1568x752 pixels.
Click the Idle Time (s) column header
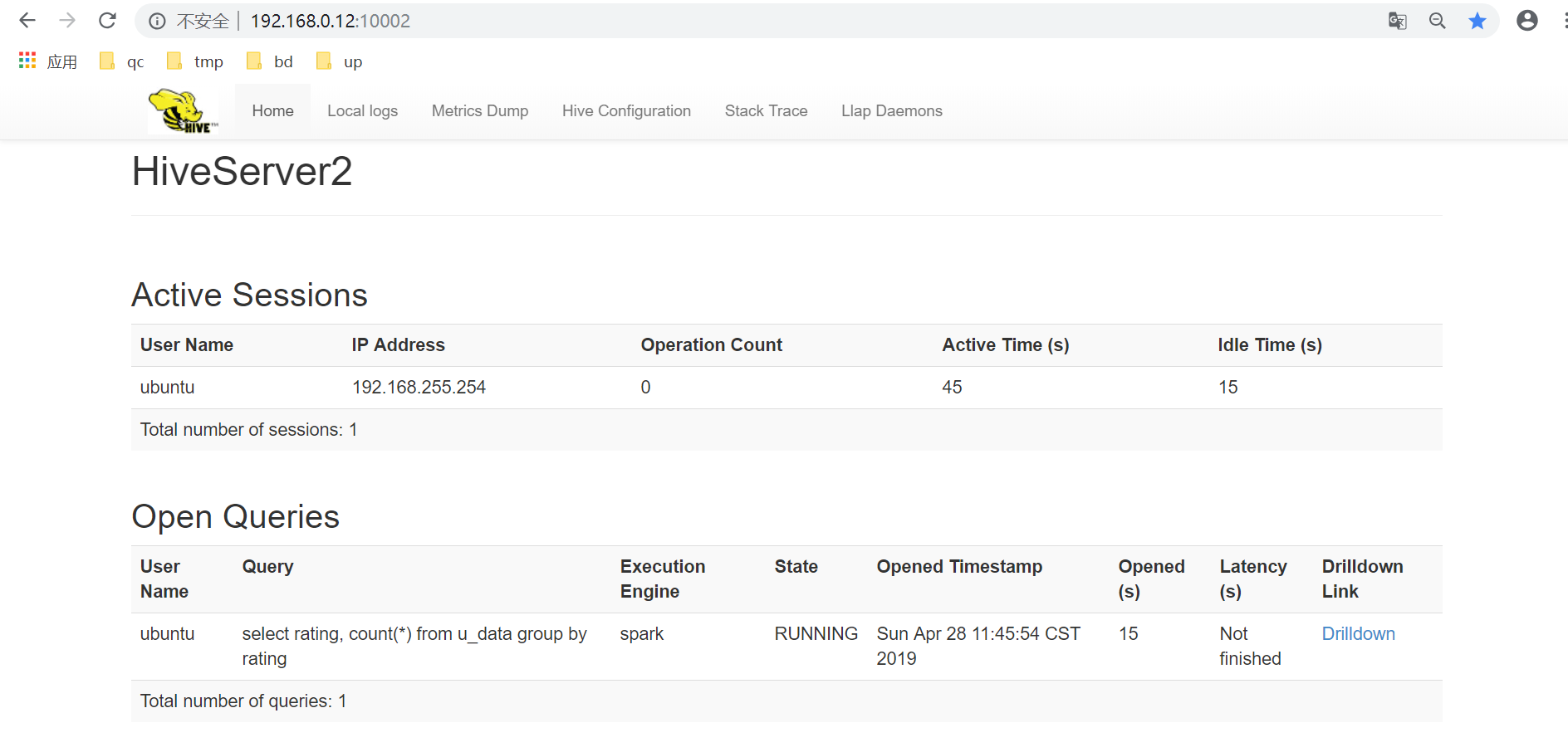point(1270,345)
